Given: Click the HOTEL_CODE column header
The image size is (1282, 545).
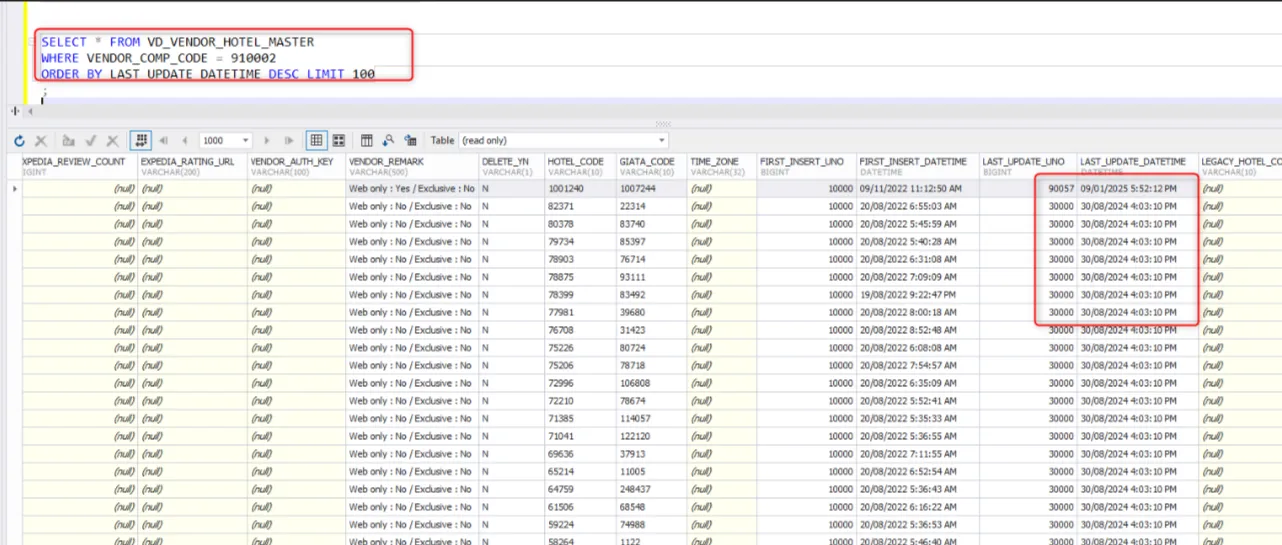Looking at the screenshot, I should [x=575, y=161].
